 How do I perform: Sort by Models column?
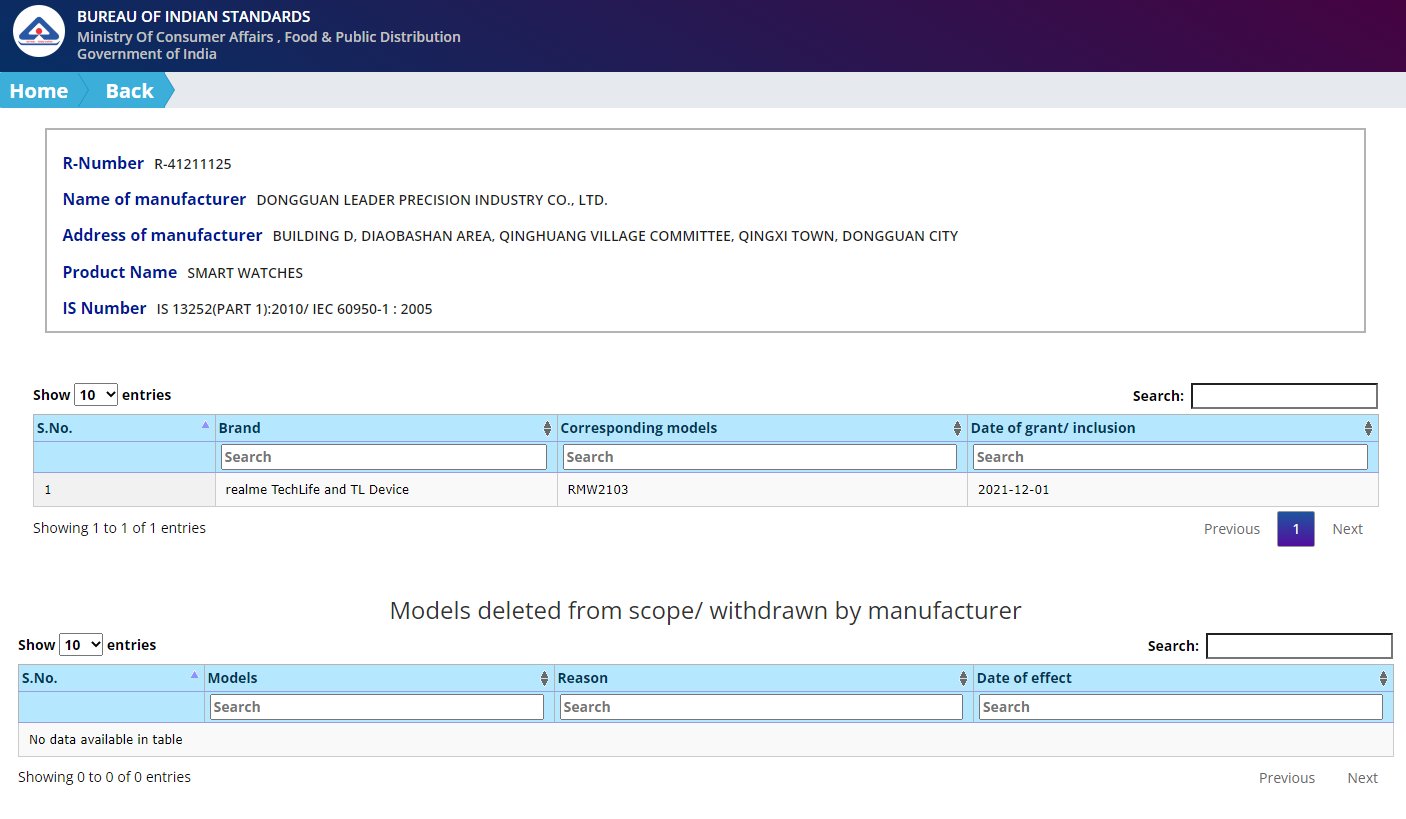pos(379,678)
